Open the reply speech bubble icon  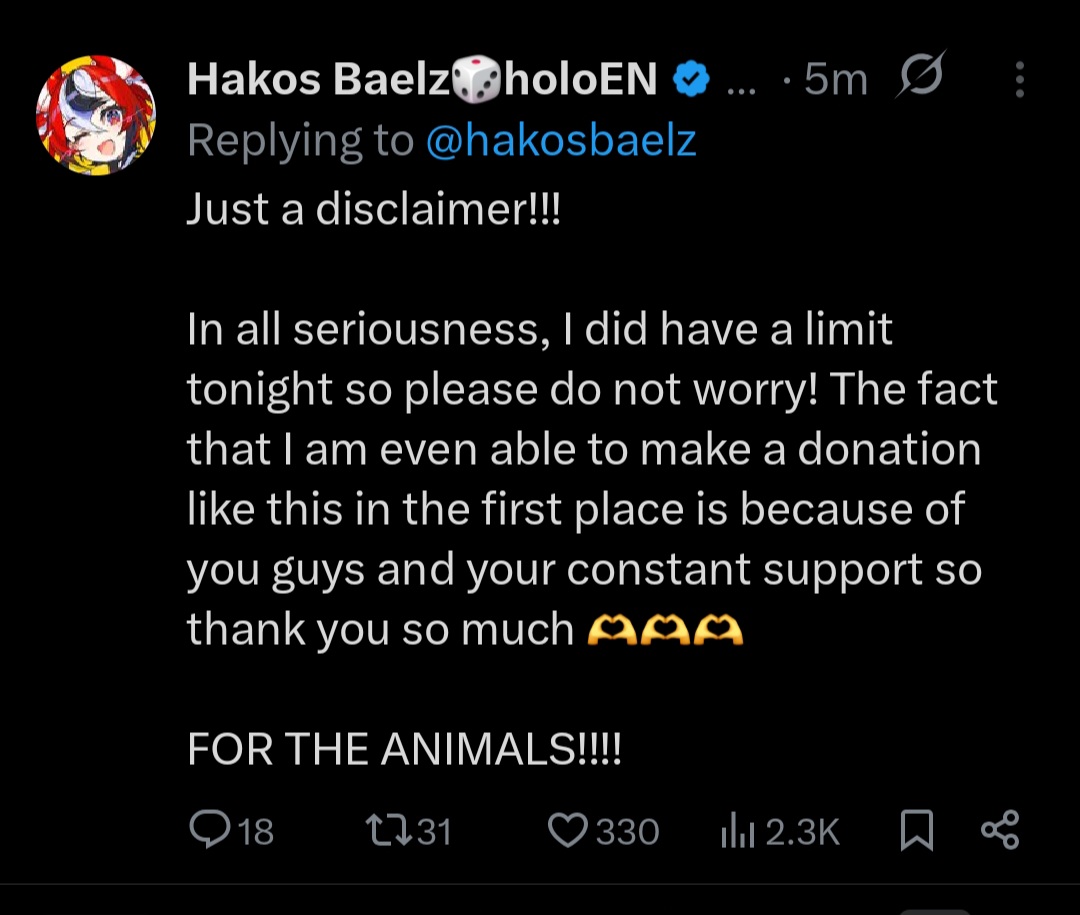pos(210,830)
